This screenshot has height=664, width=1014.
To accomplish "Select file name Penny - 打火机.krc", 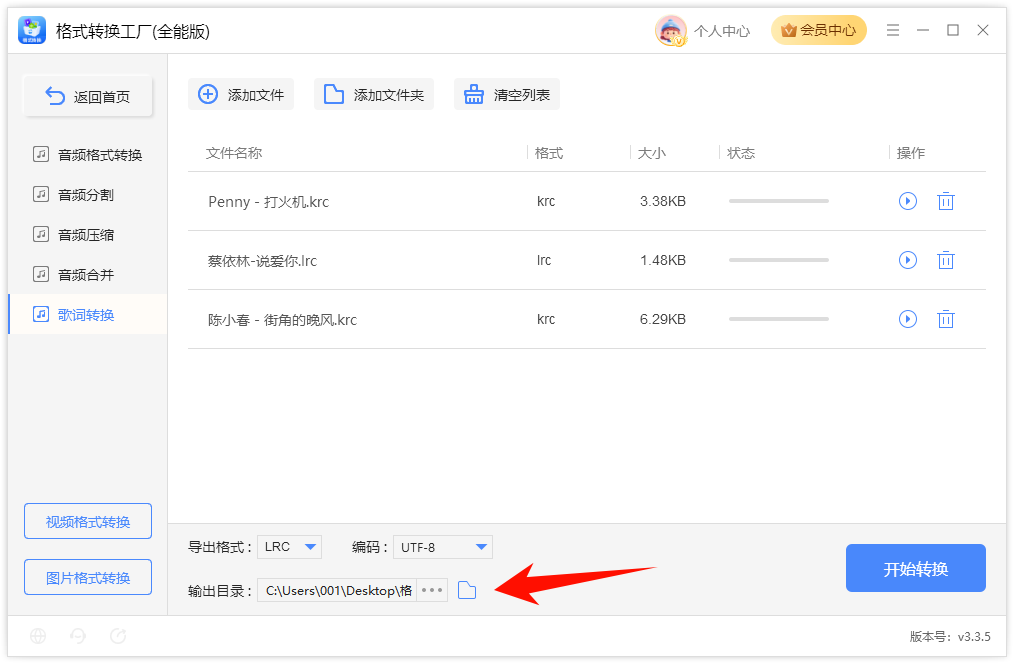I will coord(268,202).
